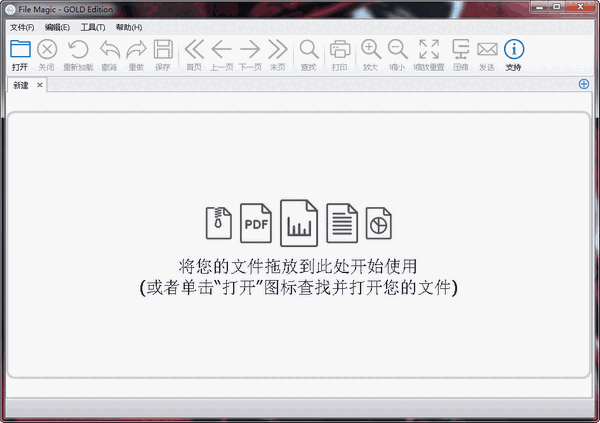Click the 压缩 compress toolbar icon
The image size is (600, 423).
tap(460, 49)
